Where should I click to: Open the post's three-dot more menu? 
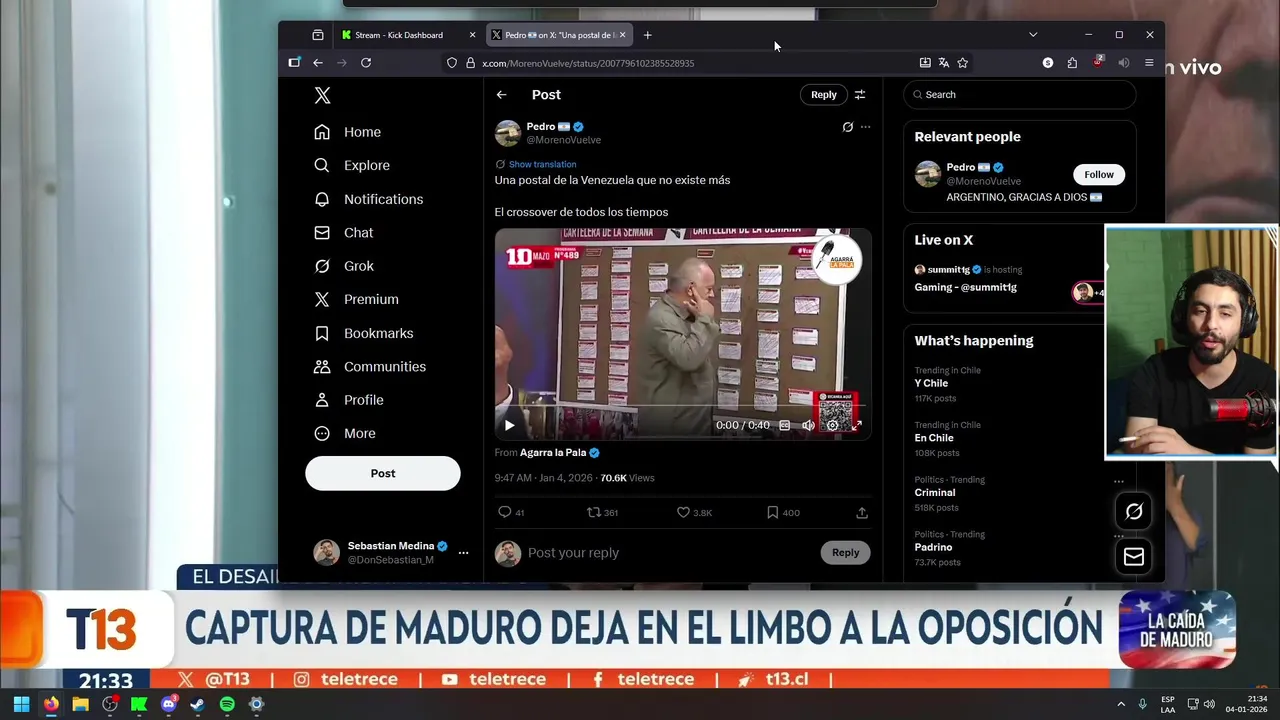pos(866,127)
